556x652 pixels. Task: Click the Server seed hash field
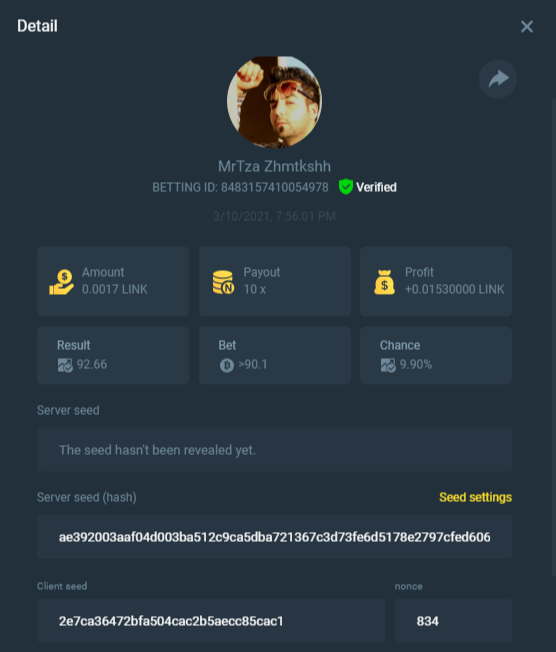coord(274,536)
